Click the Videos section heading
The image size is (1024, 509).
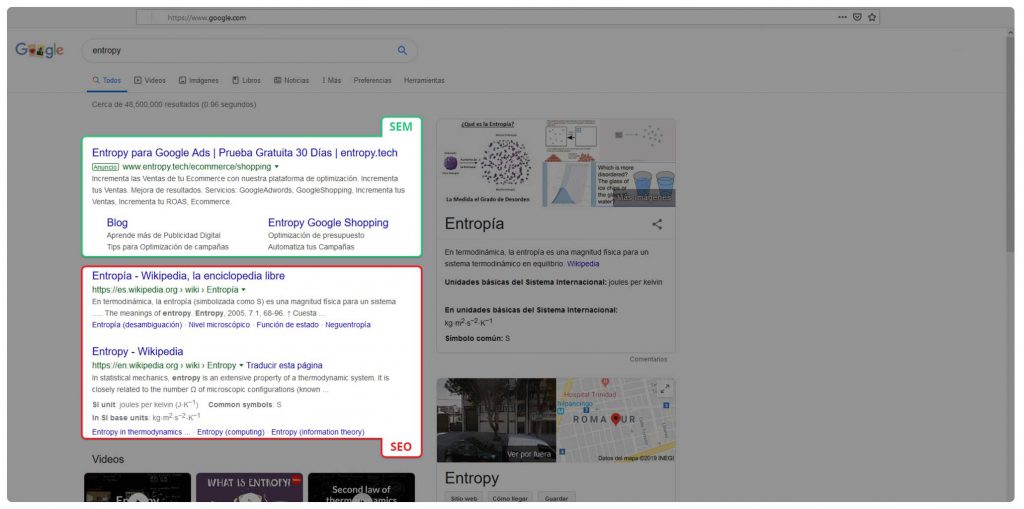108,459
